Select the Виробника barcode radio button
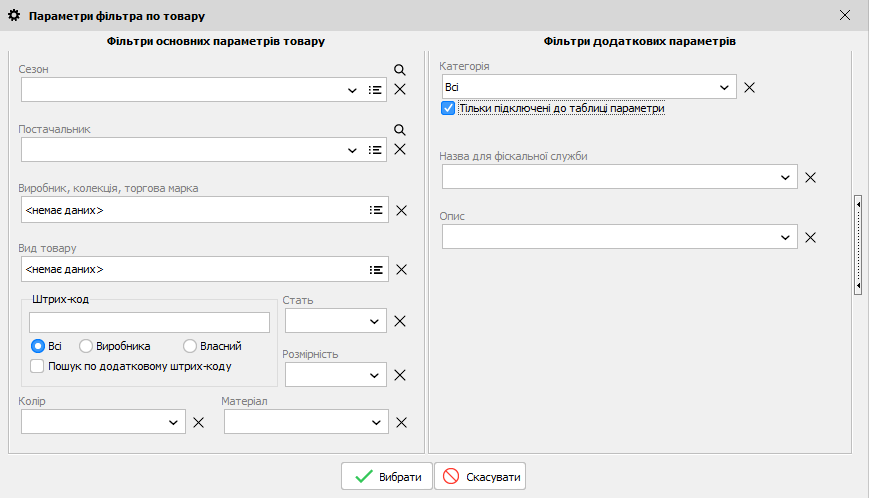Viewport: 869px width, 498px height. coord(86,346)
